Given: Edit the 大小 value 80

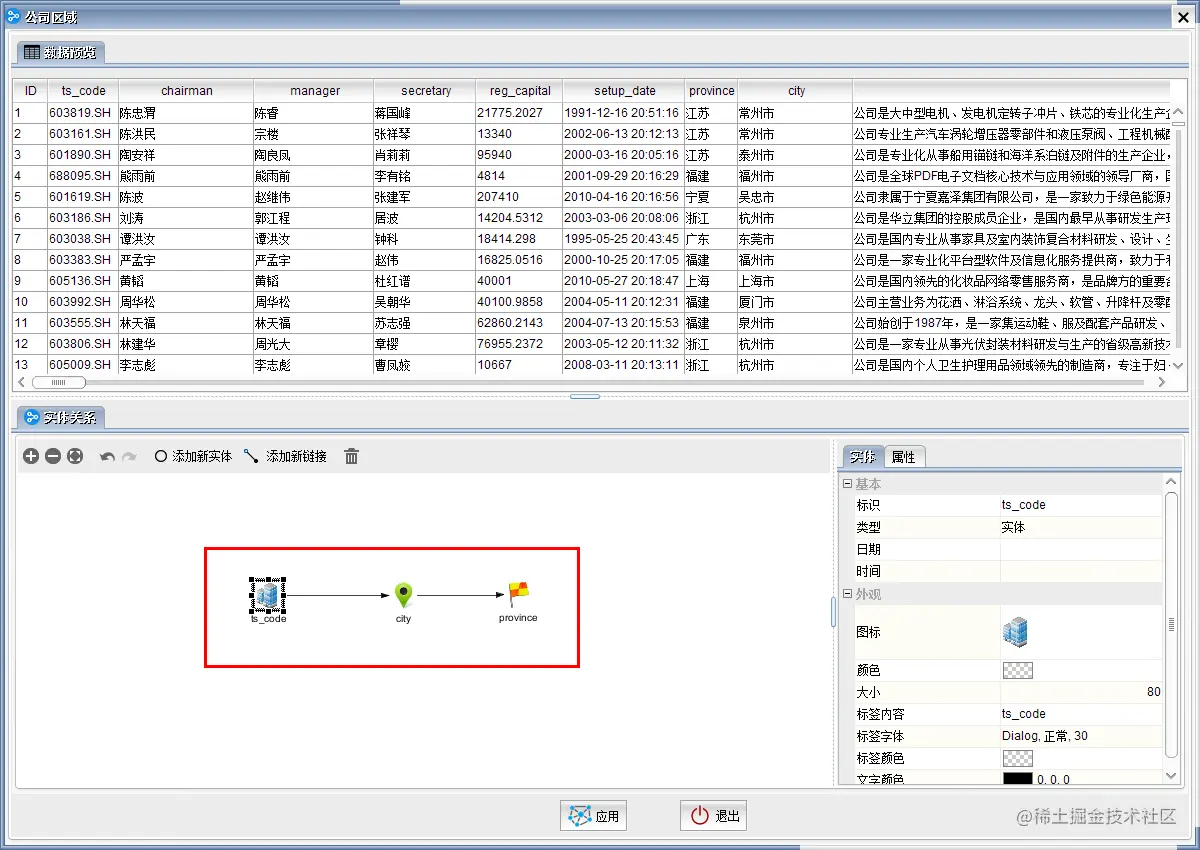Looking at the screenshot, I should click(x=1082, y=692).
